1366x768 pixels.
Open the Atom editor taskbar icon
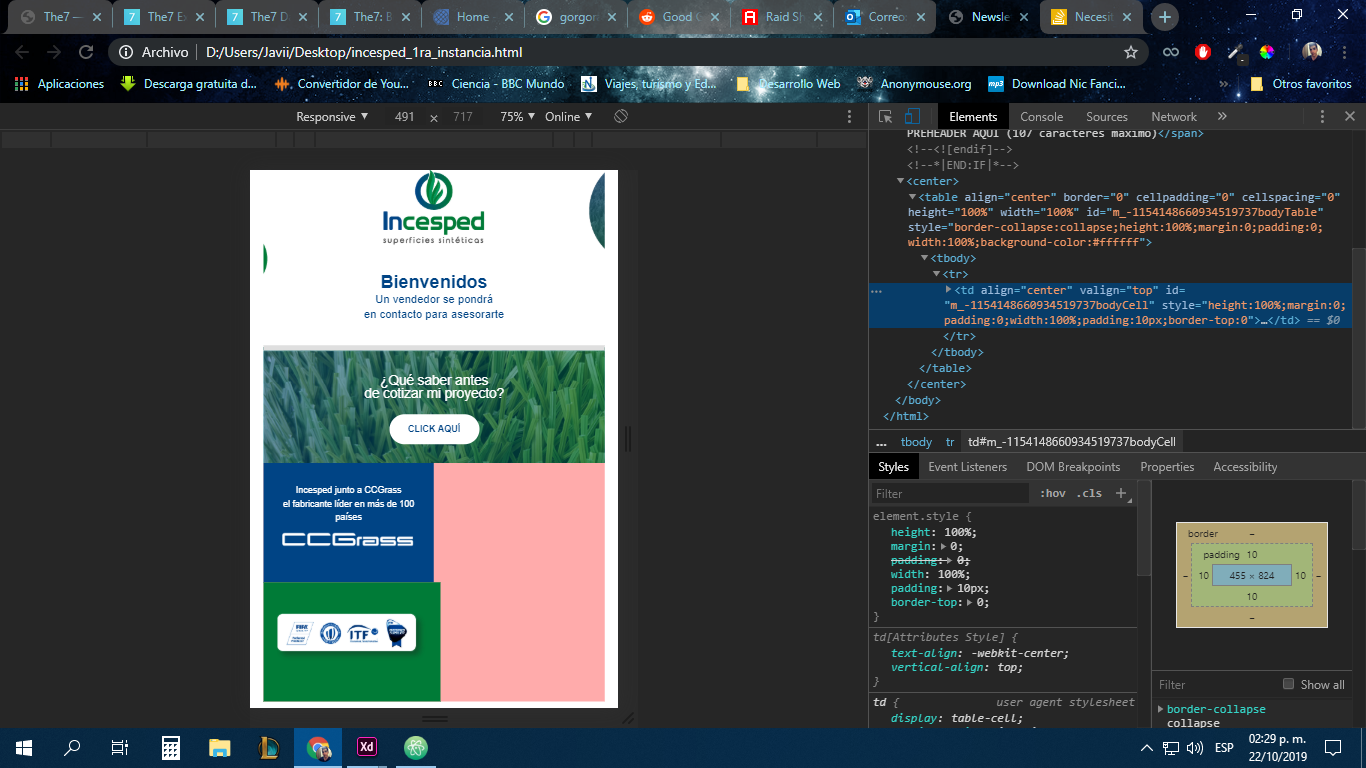pos(416,747)
